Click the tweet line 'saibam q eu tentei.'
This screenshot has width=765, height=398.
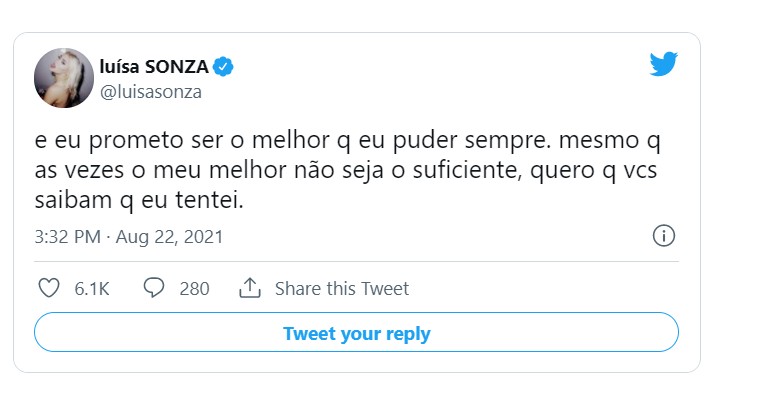139,201
